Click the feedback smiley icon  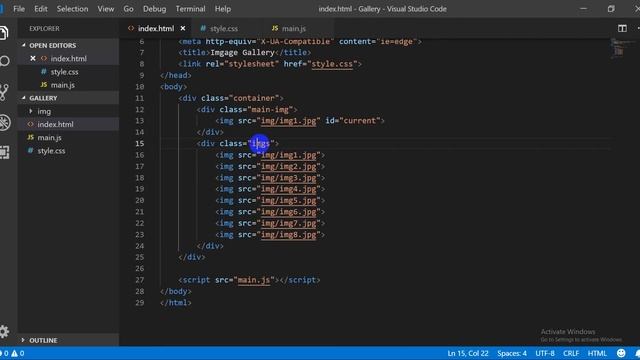point(621,353)
